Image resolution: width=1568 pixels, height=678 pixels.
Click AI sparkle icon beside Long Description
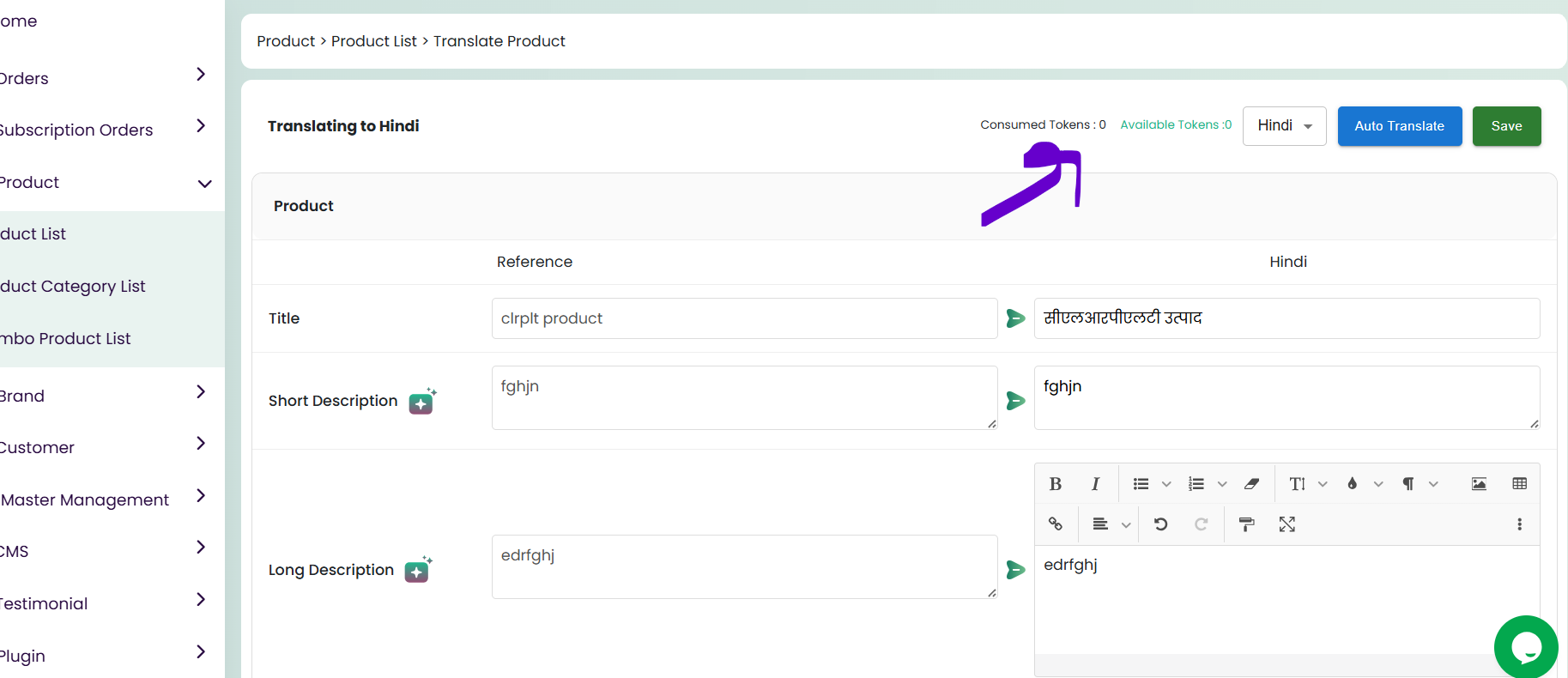click(419, 570)
